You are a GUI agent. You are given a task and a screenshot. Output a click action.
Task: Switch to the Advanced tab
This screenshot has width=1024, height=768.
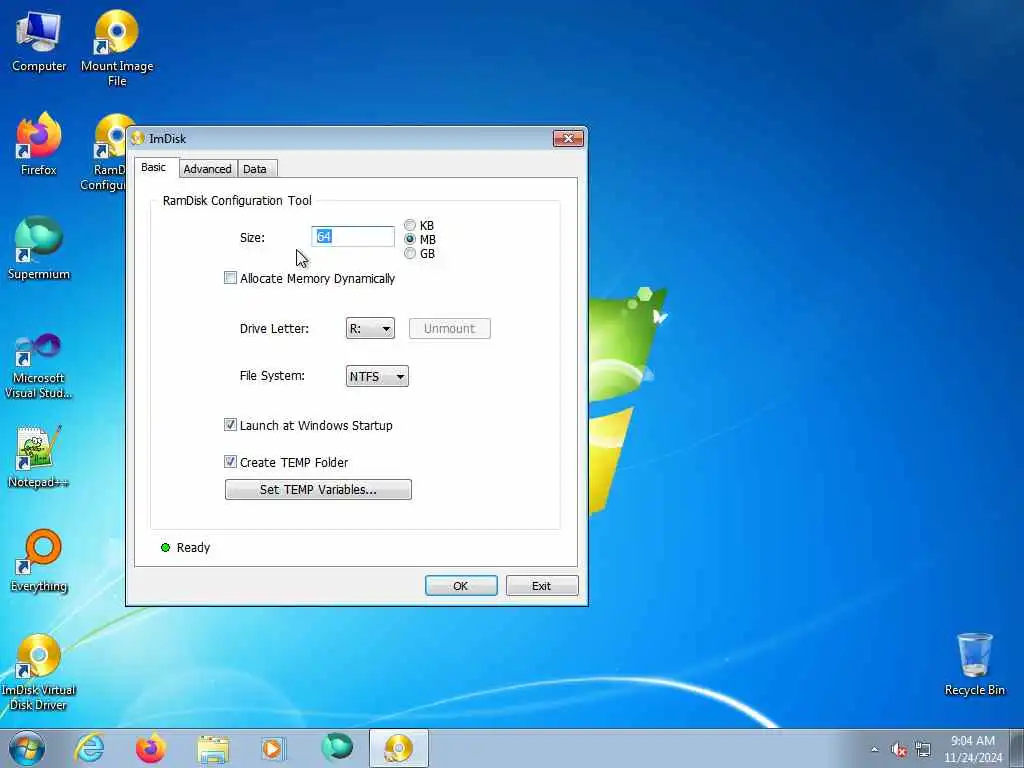207,168
